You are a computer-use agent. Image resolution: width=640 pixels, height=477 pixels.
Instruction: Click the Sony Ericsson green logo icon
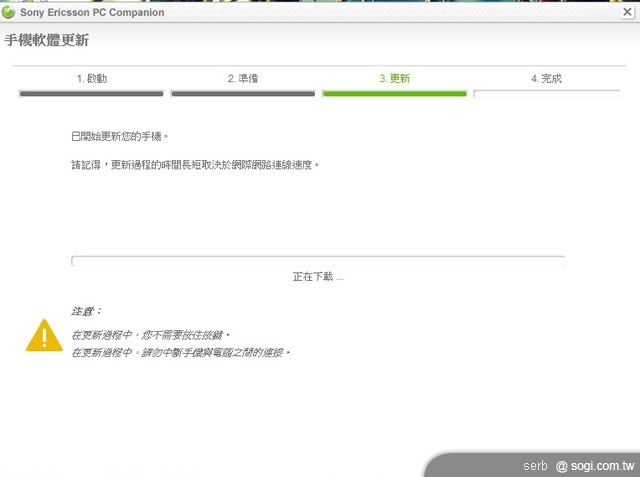coord(8,12)
